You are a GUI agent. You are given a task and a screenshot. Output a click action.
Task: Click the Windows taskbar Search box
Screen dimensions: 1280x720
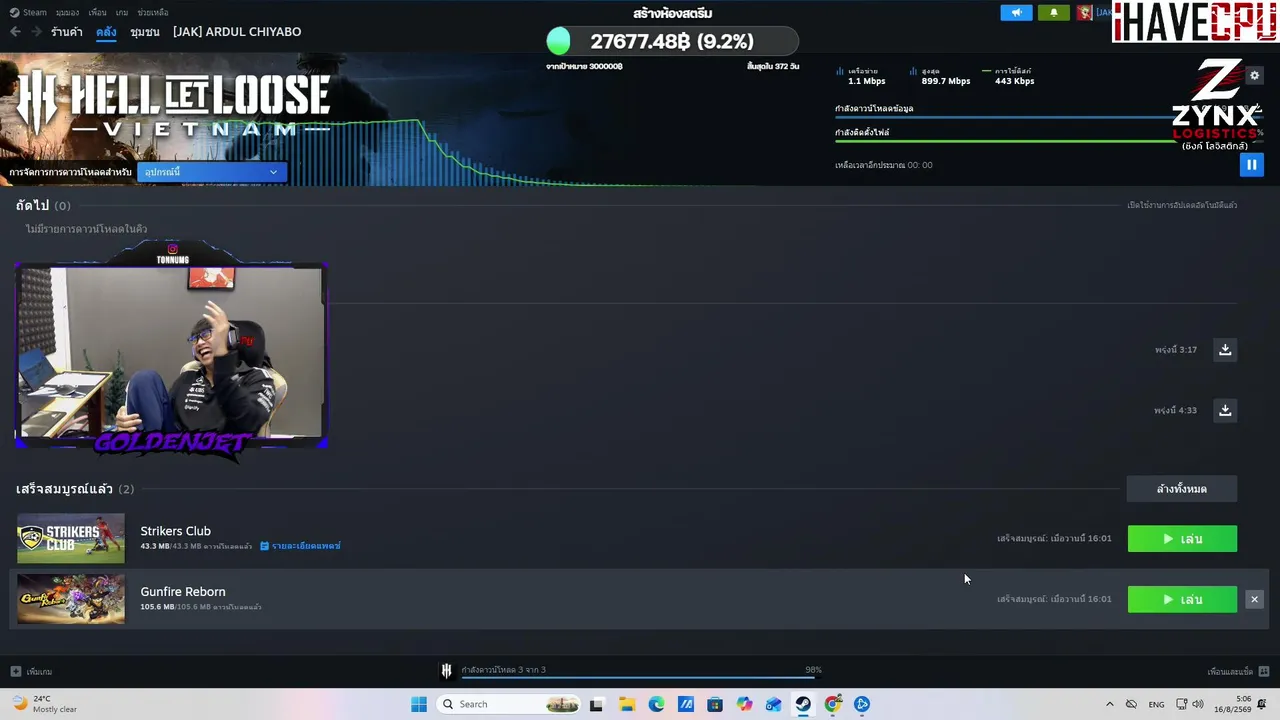(508, 704)
